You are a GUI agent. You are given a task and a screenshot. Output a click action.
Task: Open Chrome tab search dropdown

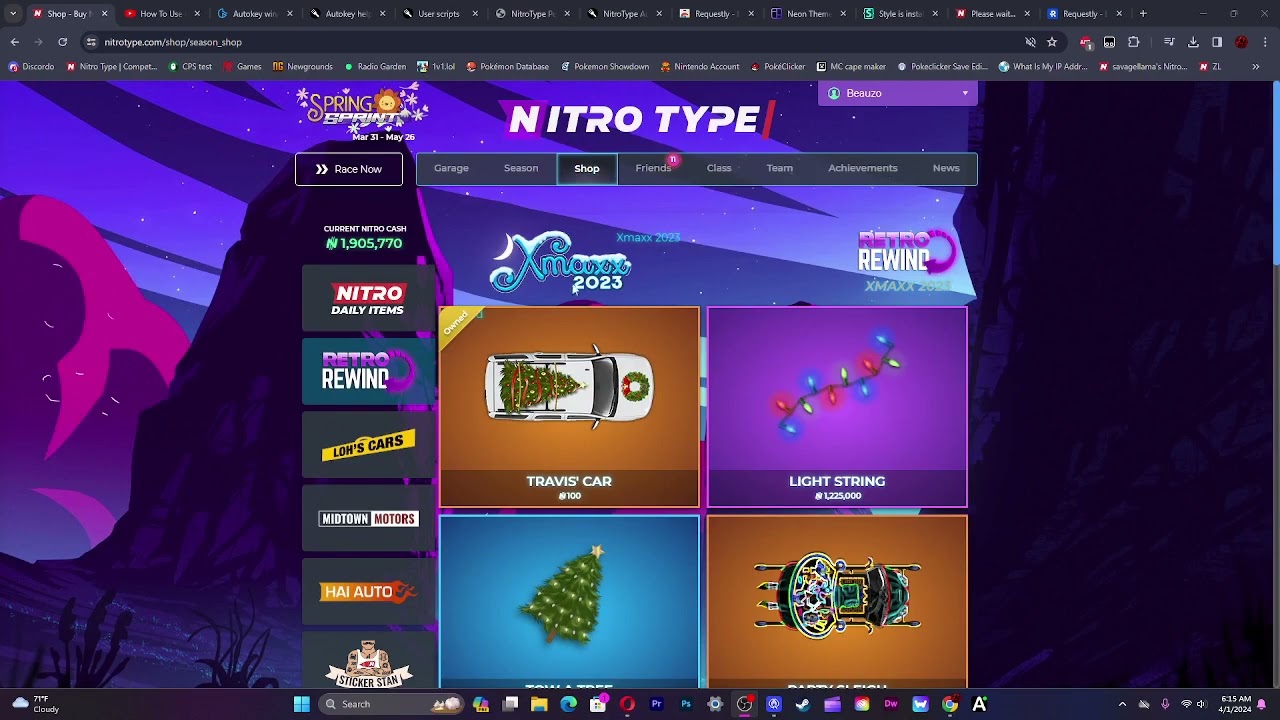point(12,13)
